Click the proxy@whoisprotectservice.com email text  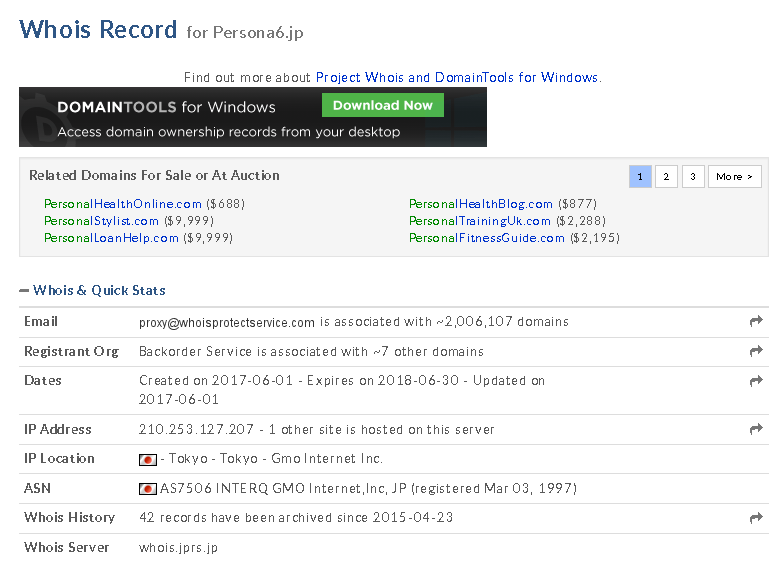tap(227, 322)
